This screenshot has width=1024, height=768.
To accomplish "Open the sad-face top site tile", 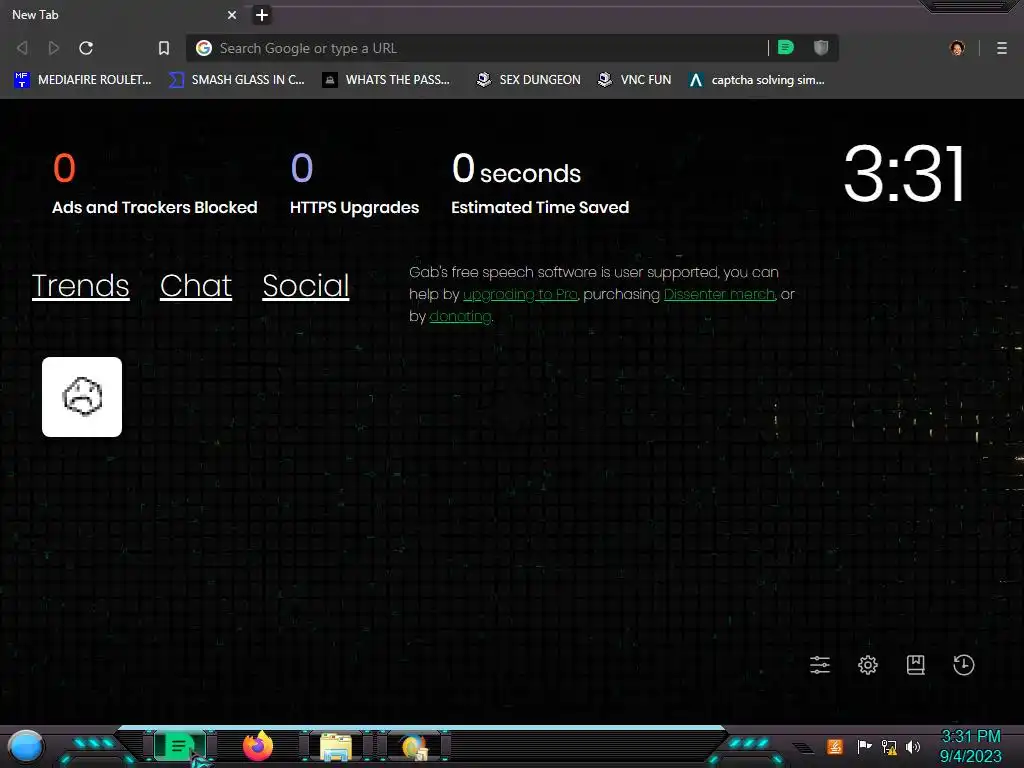I will 82,396.
